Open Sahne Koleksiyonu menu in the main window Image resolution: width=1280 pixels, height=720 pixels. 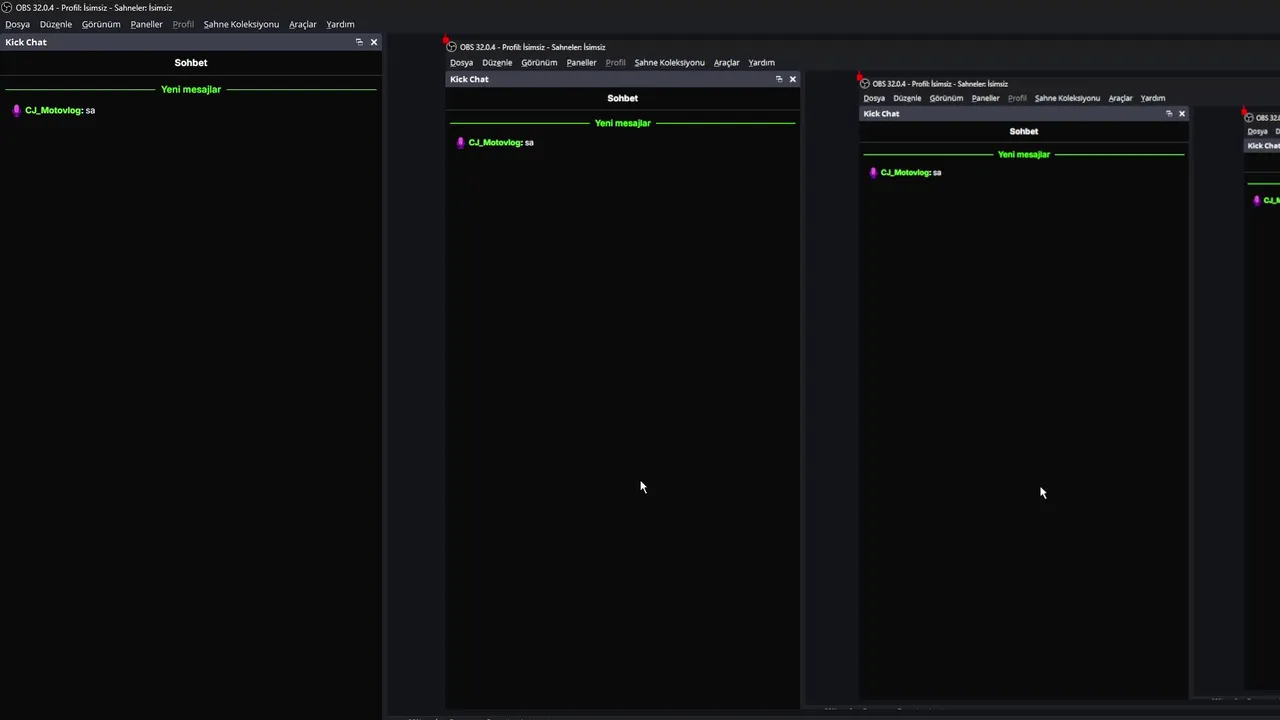click(x=241, y=24)
